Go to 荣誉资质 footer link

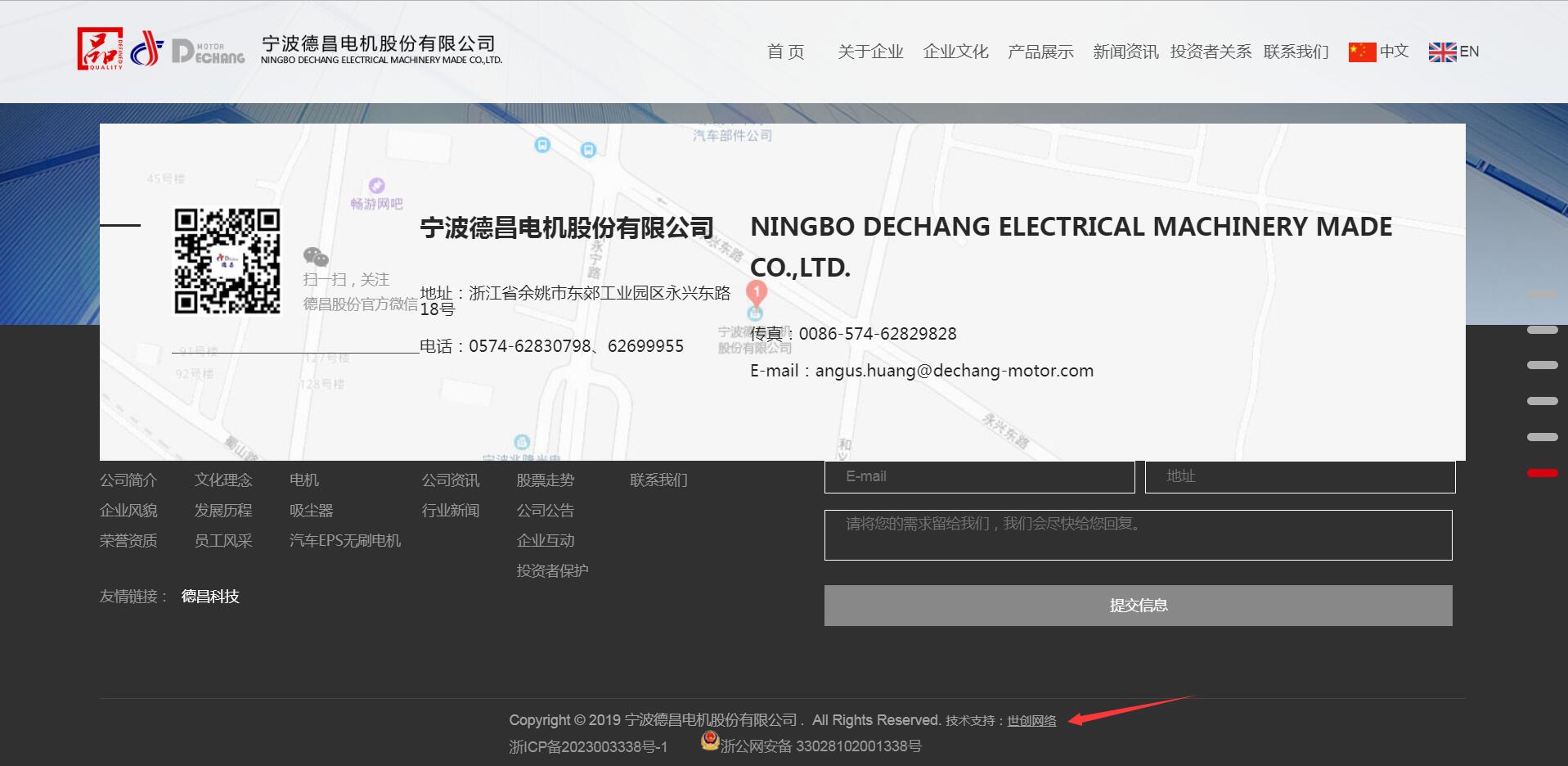tap(128, 541)
